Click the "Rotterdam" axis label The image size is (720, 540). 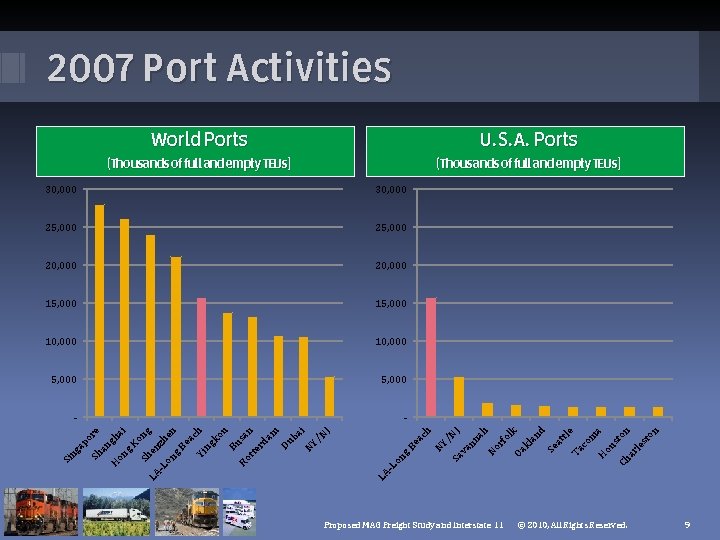[x=259, y=447]
